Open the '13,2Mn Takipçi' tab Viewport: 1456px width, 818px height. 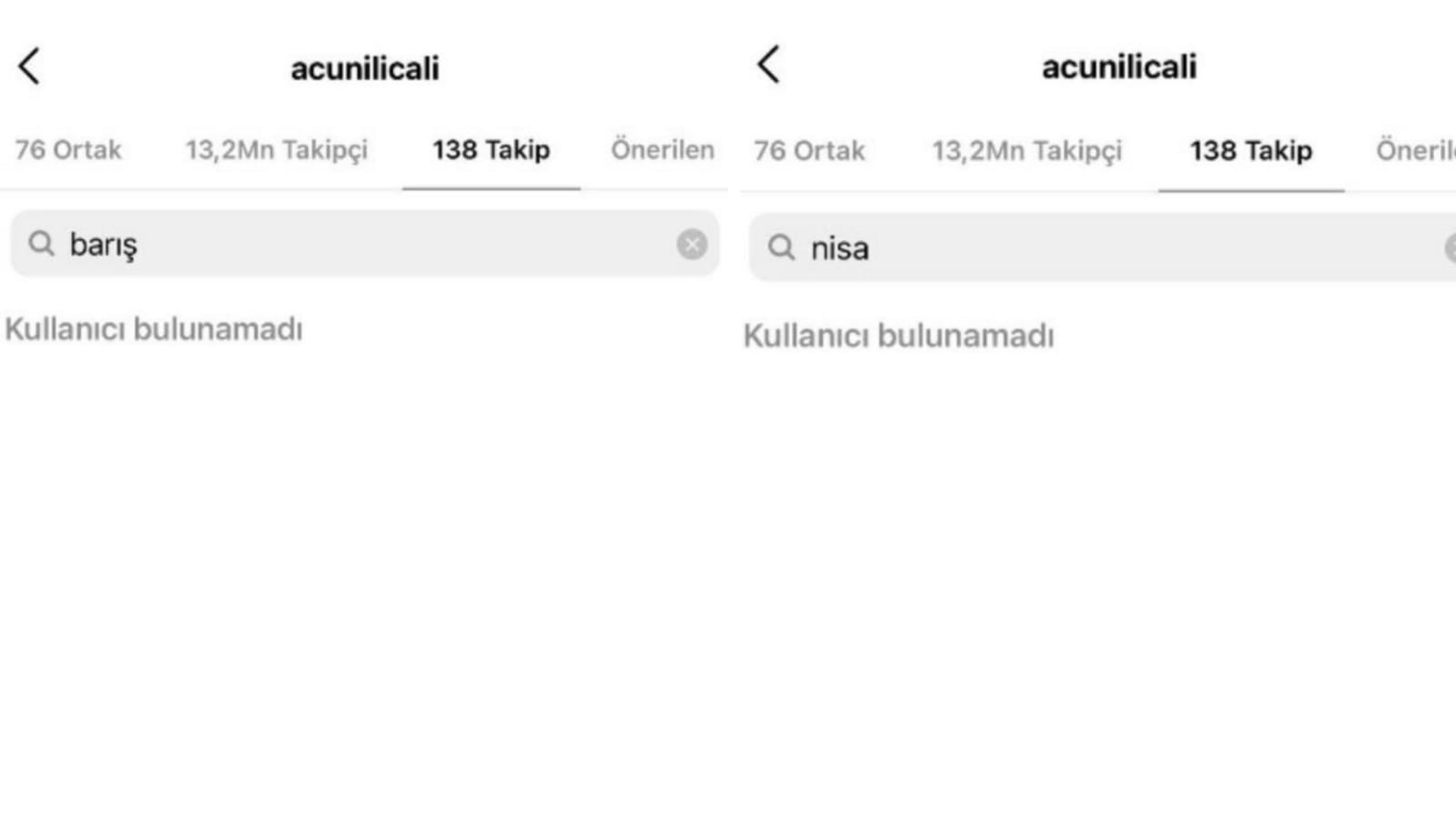(277, 150)
